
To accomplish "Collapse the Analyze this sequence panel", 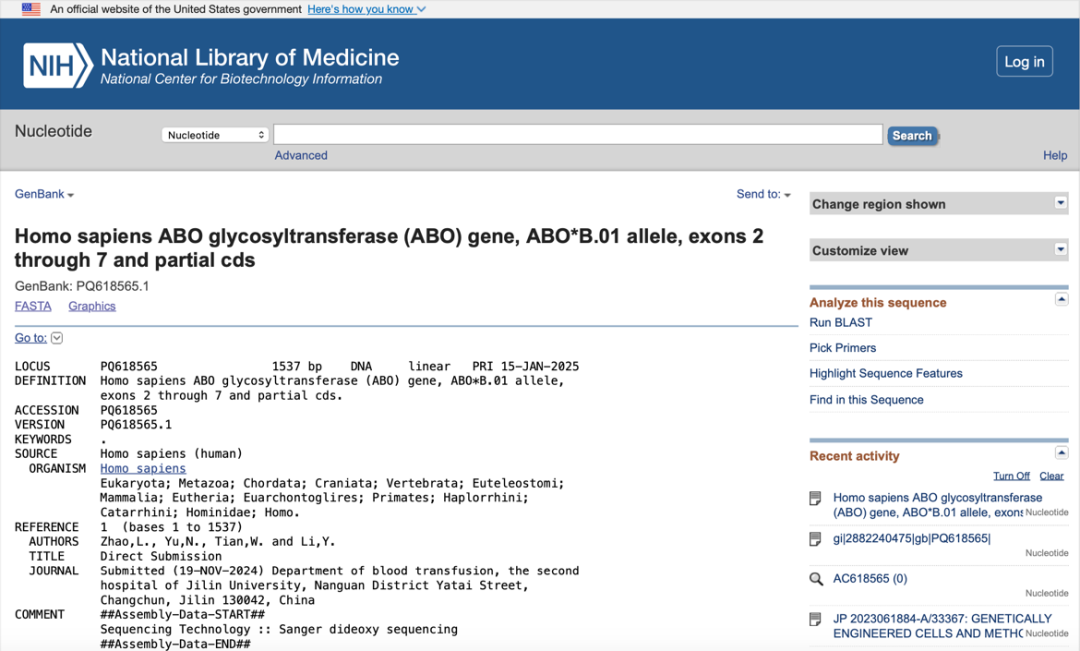I will pos(1061,300).
